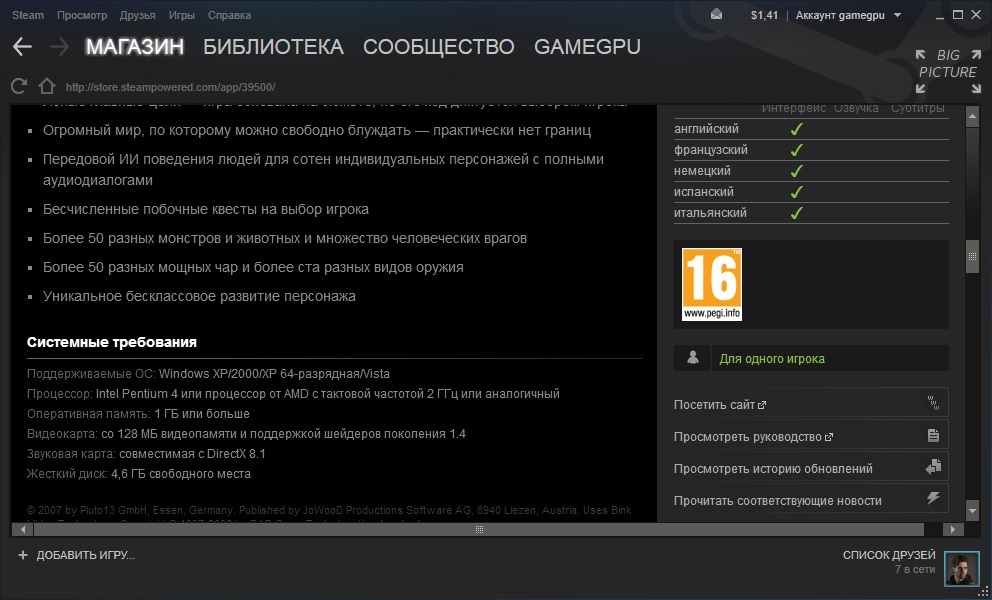Screen dimensions: 992x600
Task: Open the Steam menu
Action: tap(28, 15)
